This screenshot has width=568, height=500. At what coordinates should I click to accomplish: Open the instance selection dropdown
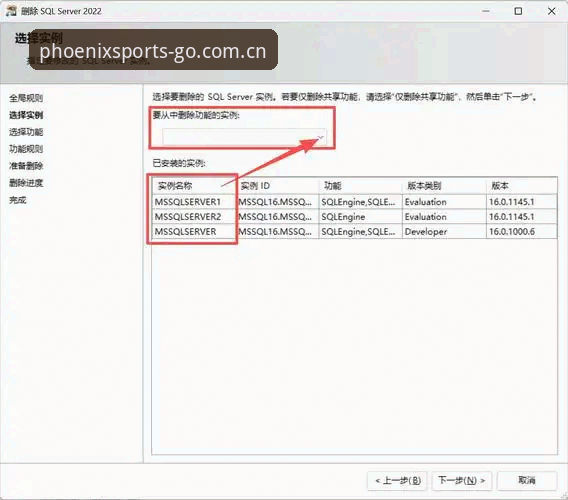[245, 137]
